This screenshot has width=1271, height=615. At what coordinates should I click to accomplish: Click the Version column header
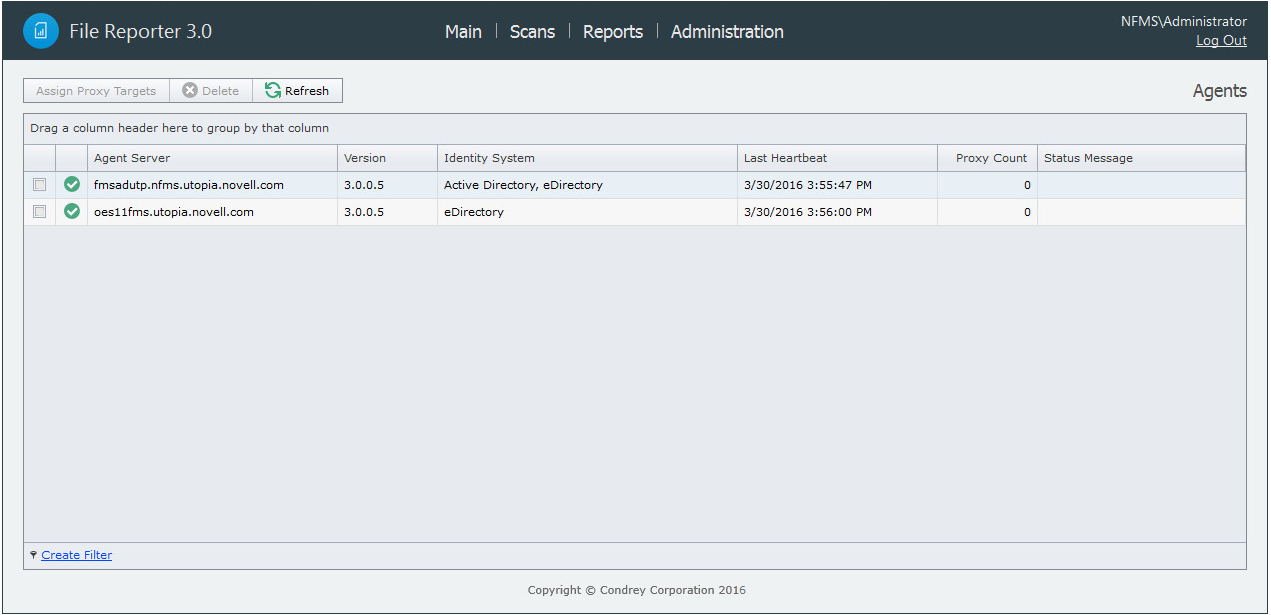(x=365, y=158)
